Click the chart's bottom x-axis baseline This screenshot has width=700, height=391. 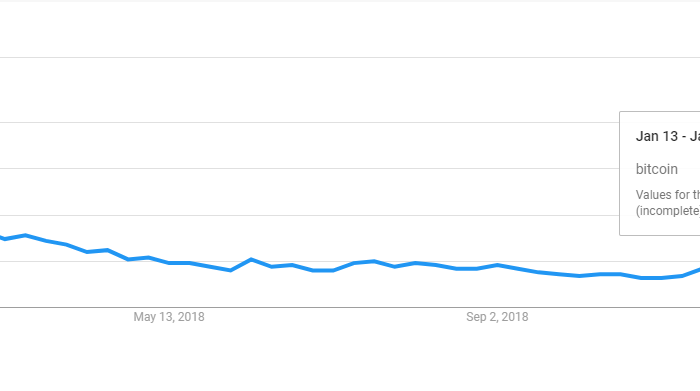(x=350, y=307)
